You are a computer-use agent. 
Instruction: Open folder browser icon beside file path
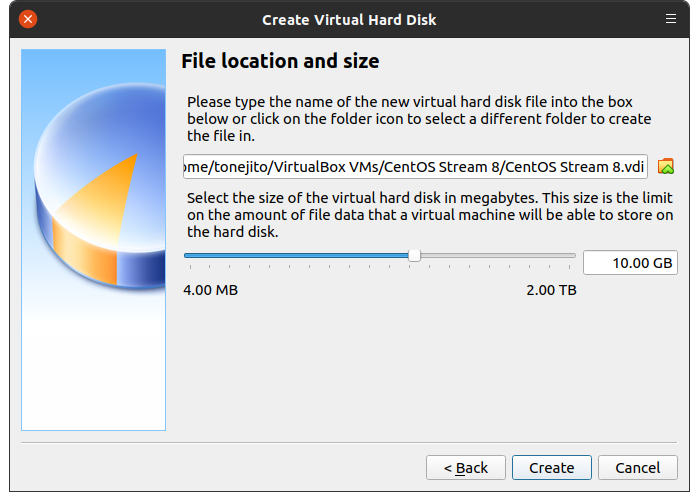click(x=666, y=166)
